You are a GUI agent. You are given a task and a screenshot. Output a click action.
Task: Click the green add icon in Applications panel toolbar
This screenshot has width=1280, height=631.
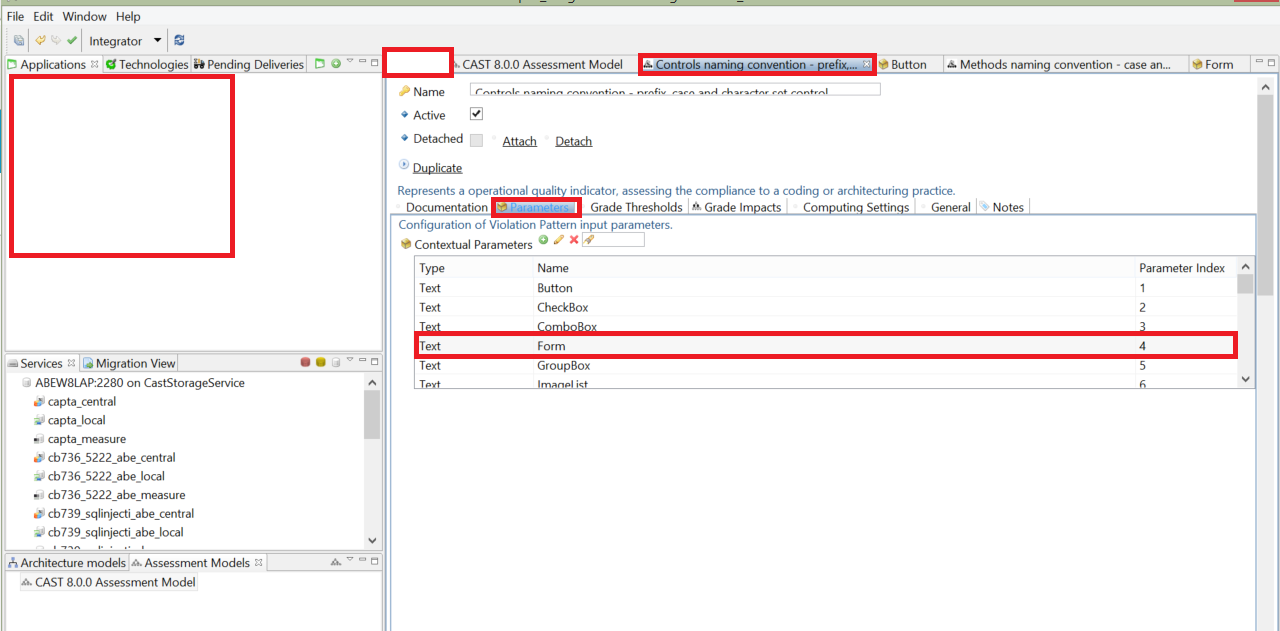(x=336, y=64)
